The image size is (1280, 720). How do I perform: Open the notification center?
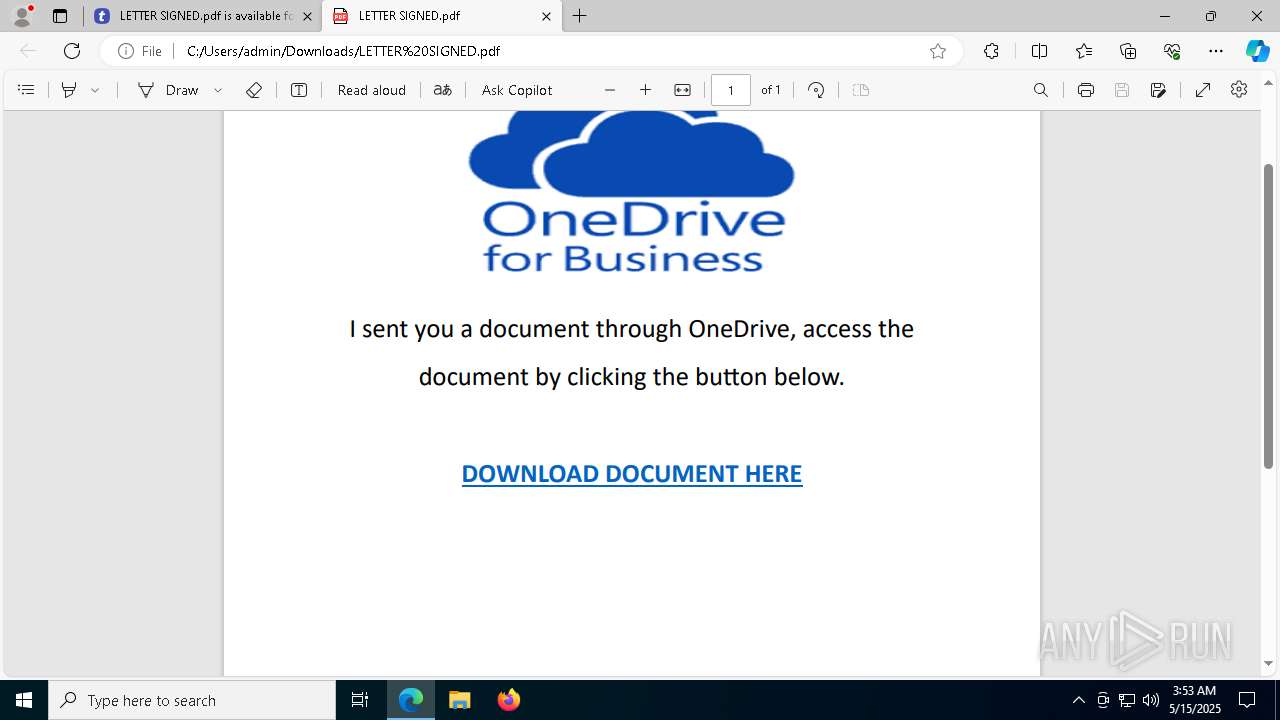(1247, 700)
